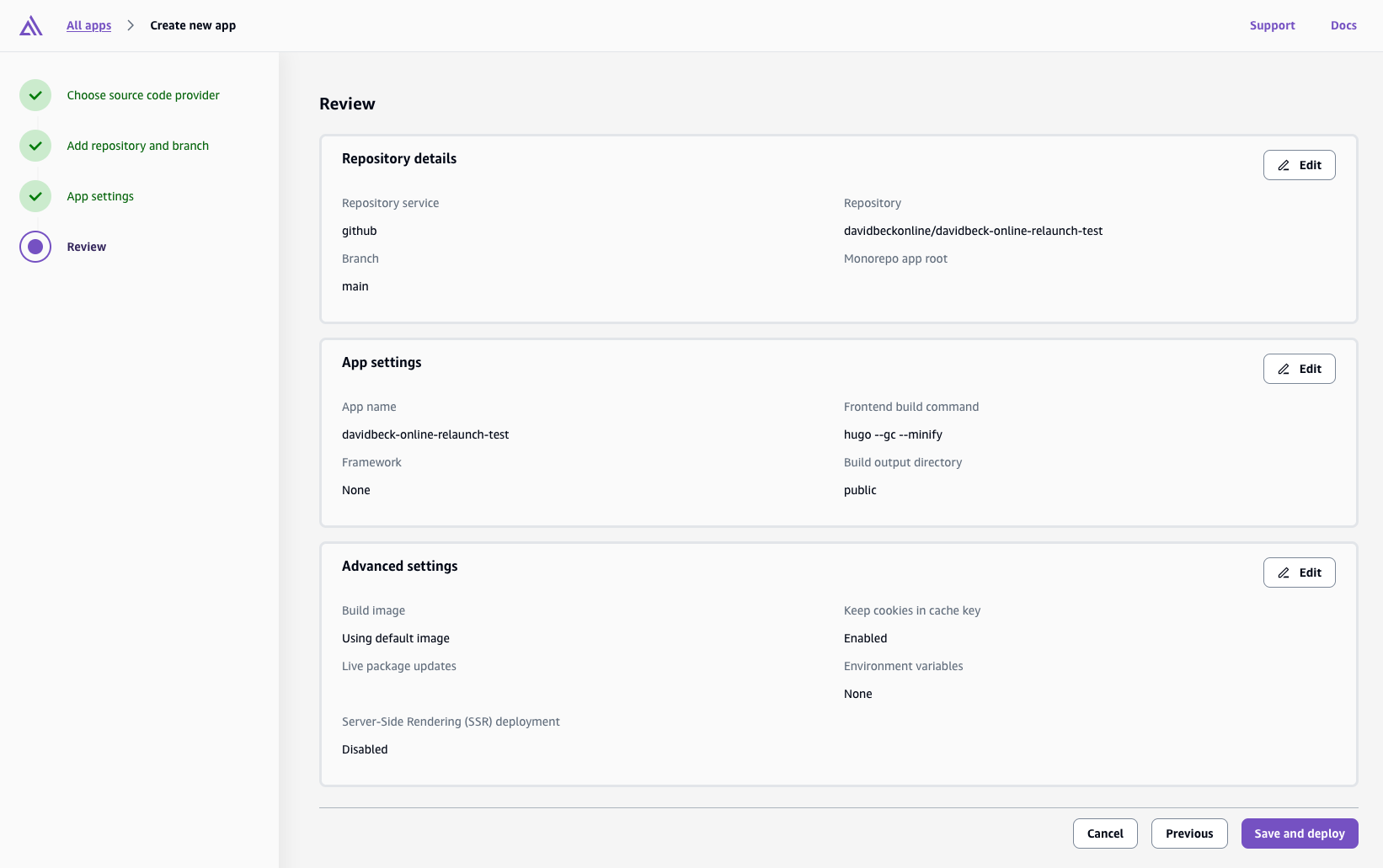Click the Keep cookies in cache key Enabled value

tap(866, 638)
